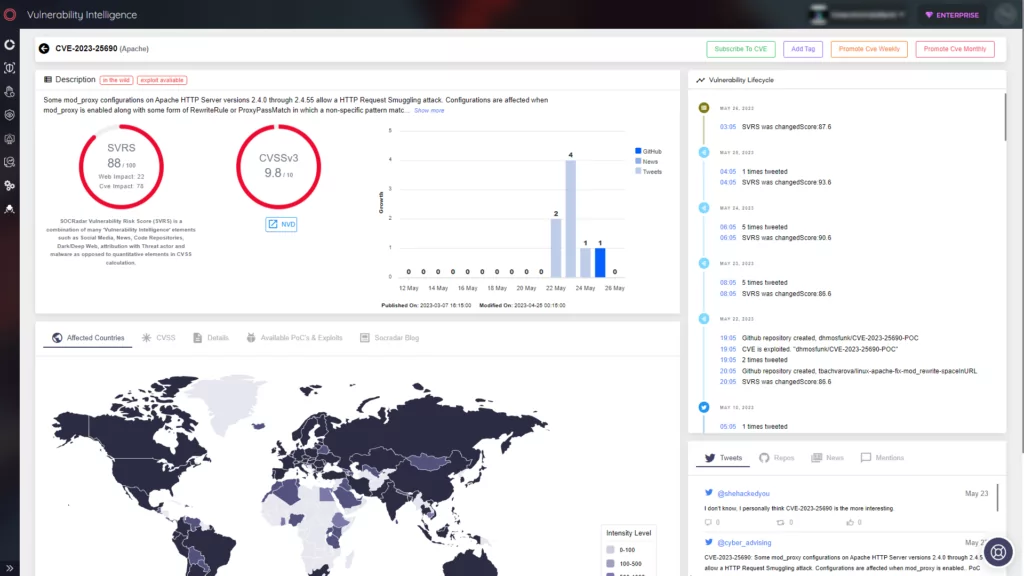Open the user account dropdown

pyautogui.click(x=859, y=14)
